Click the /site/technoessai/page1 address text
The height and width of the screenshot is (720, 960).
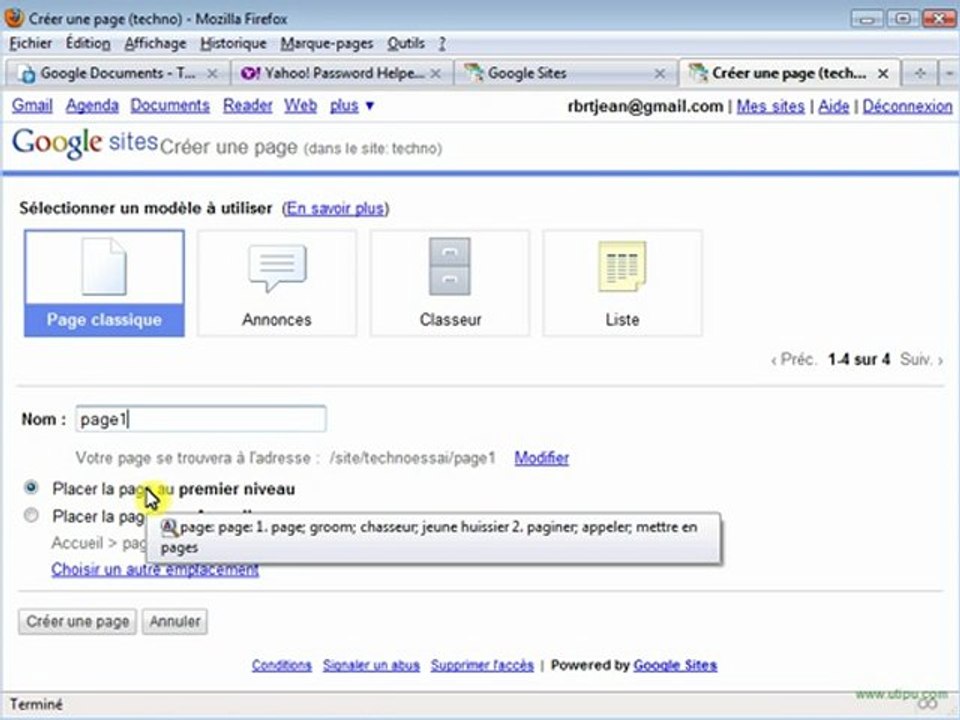coord(412,458)
